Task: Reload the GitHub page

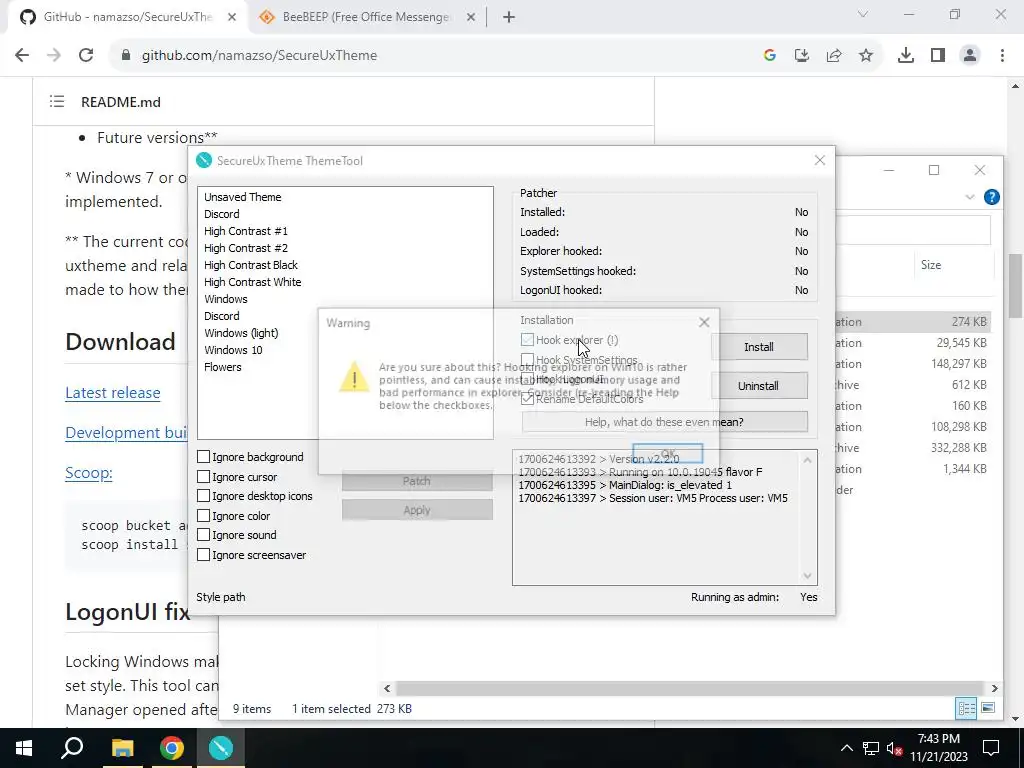Action: [x=86, y=56]
